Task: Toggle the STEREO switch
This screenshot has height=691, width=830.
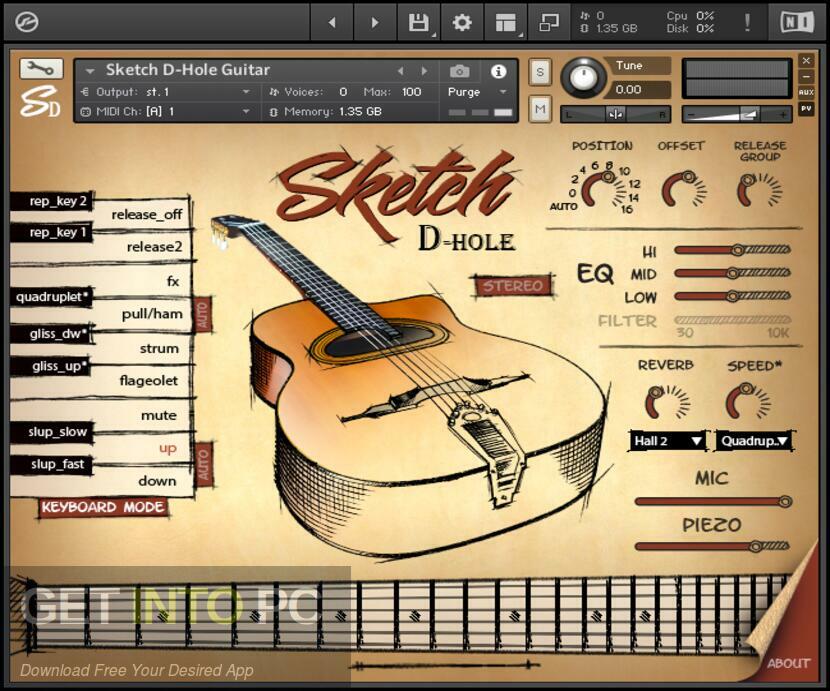Action: pyautogui.click(x=513, y=286)
